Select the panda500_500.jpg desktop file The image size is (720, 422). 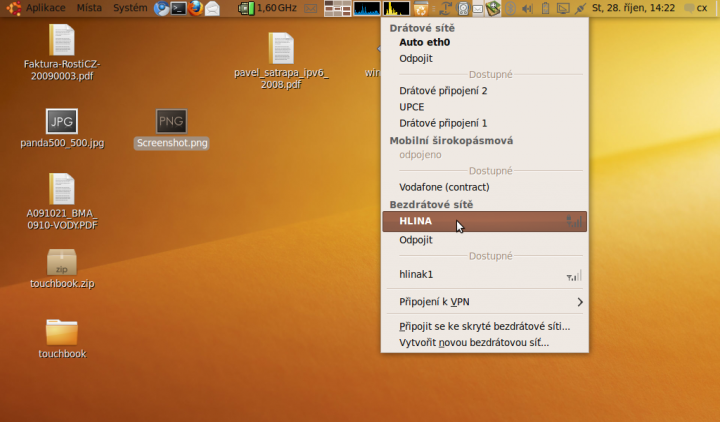coord(62,129)
